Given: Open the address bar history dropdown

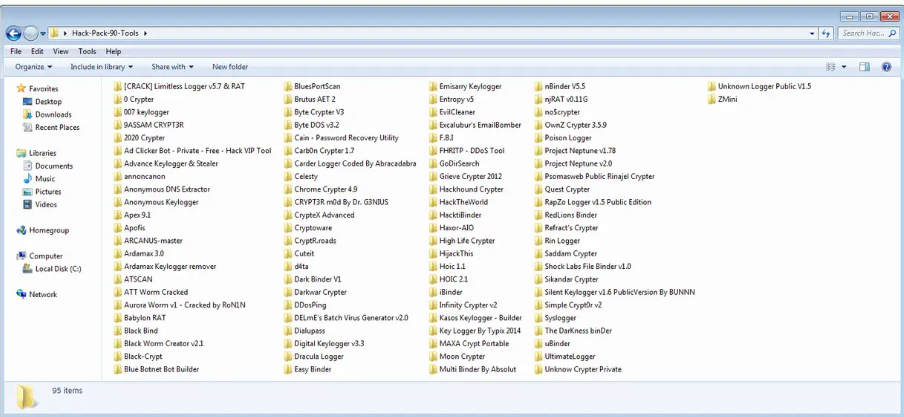Looking at the screenshot, I should pyautogui.click(x=812, y=33).
